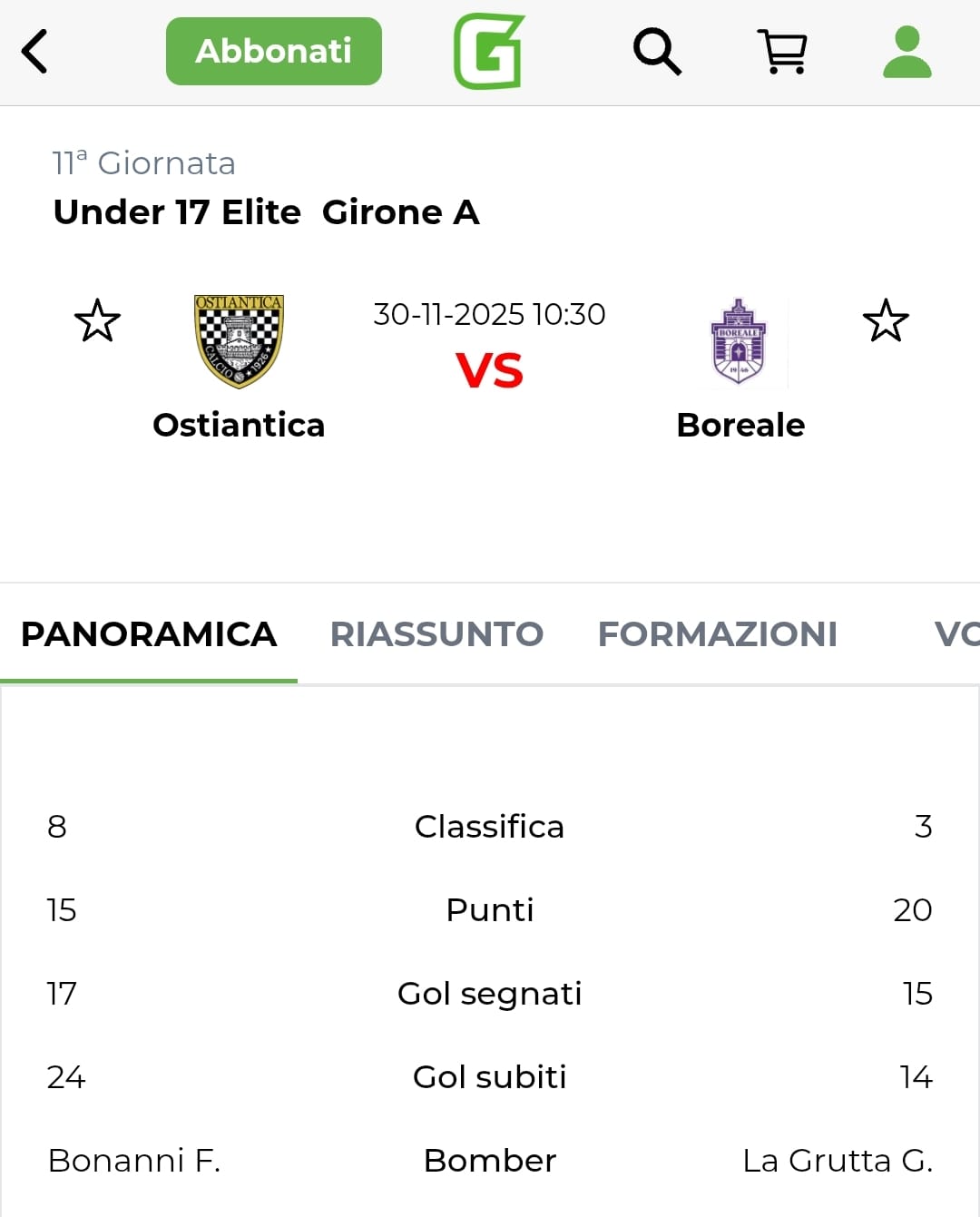This screenshot has width=980, height=1217.
Task: Click bomber name La Grutta G.
Action: pos(837,1161)
